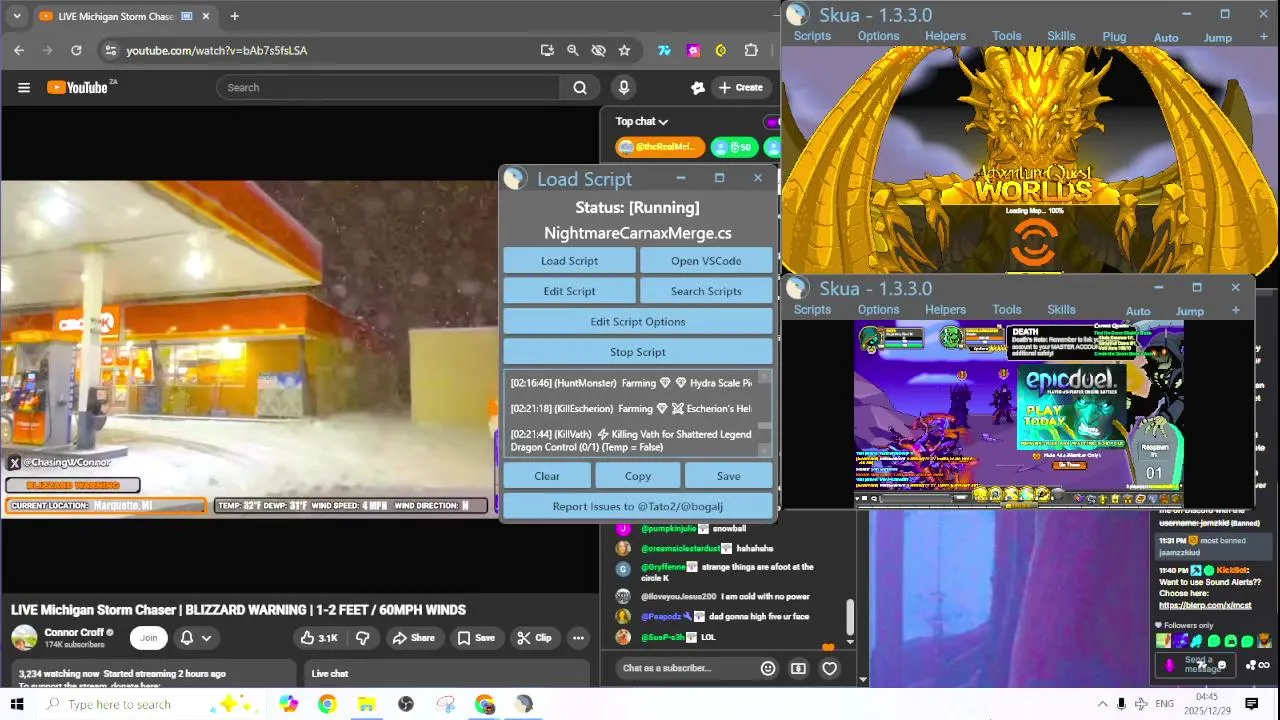Open Edit Script Options

[638, 322]
